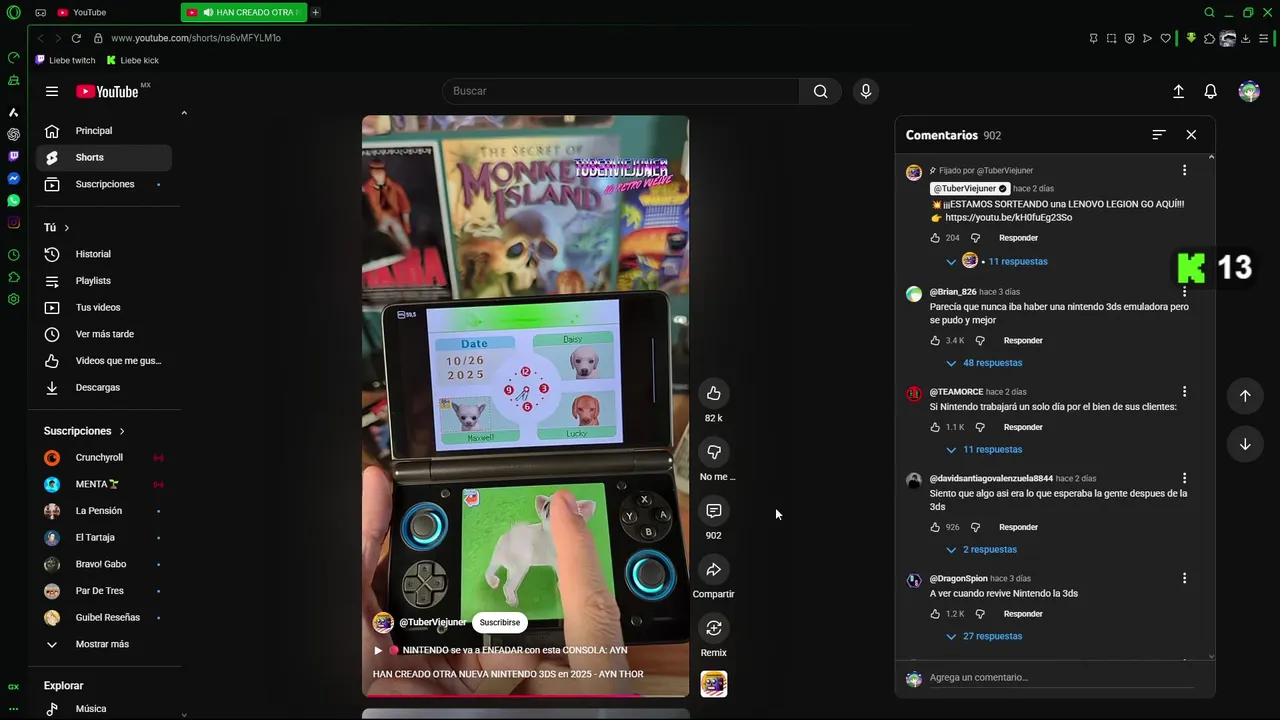The image size is (1280, 720).
Task: Open Instagram icon in Opera sidebar
Action: (x=13, y=222)
